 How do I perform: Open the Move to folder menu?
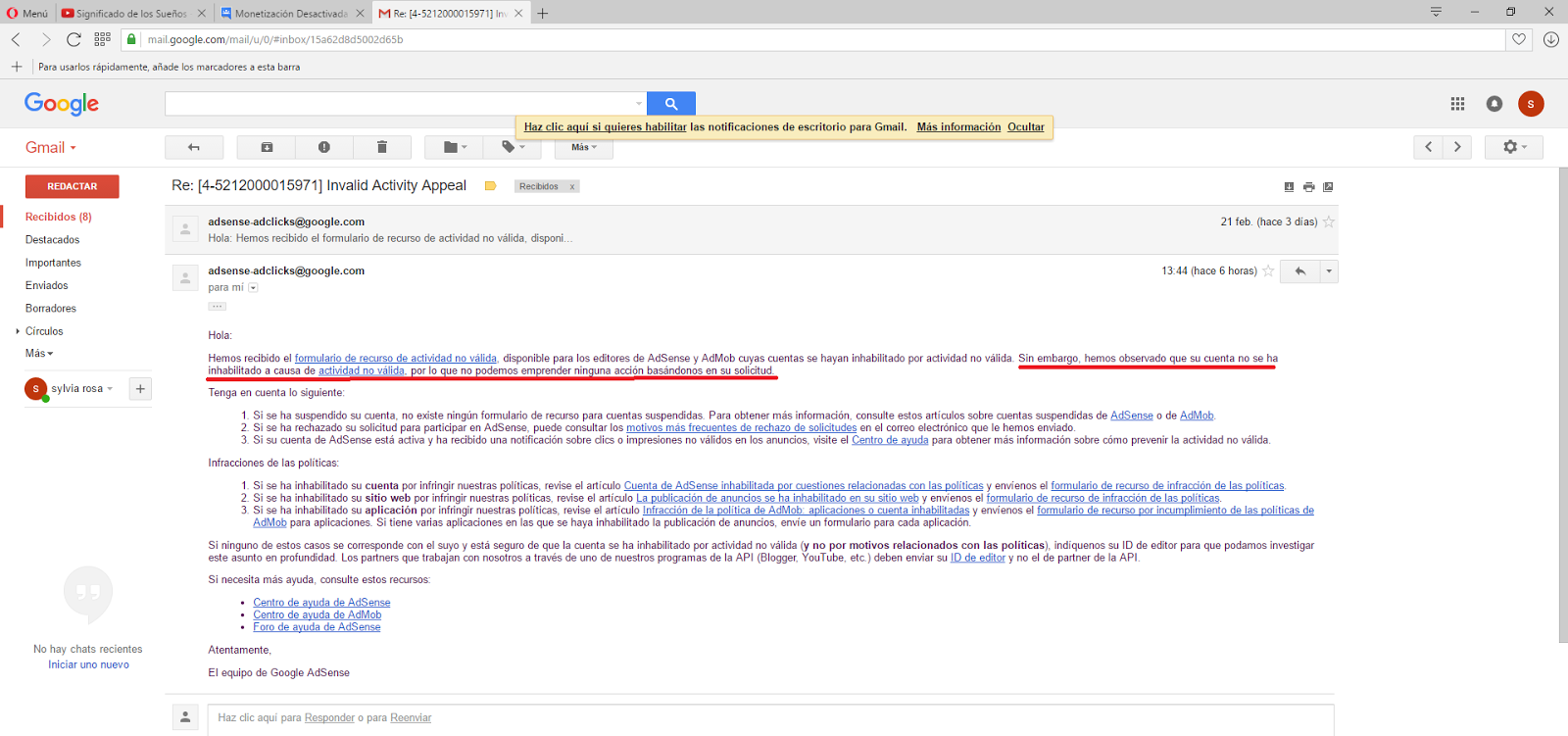(455, 147)
